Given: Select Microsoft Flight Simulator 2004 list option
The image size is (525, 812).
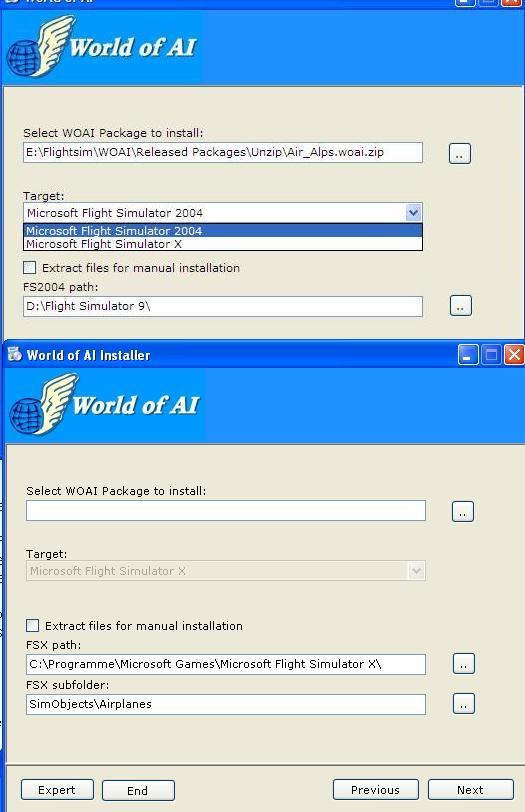Looking at the screenshot, I should tap(223, 230).
